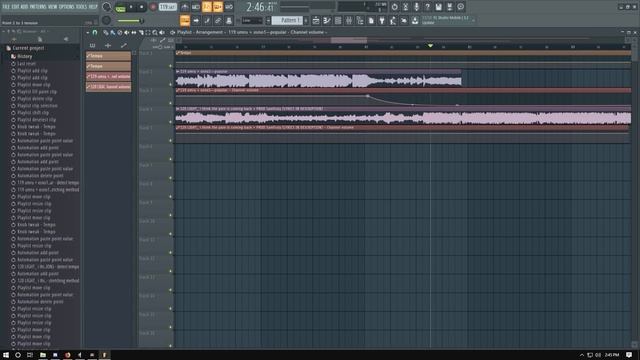Image resolution: width=640 pixels, height=360 pixels.
Task: Select the playlist slip tool
Action: 134,32
